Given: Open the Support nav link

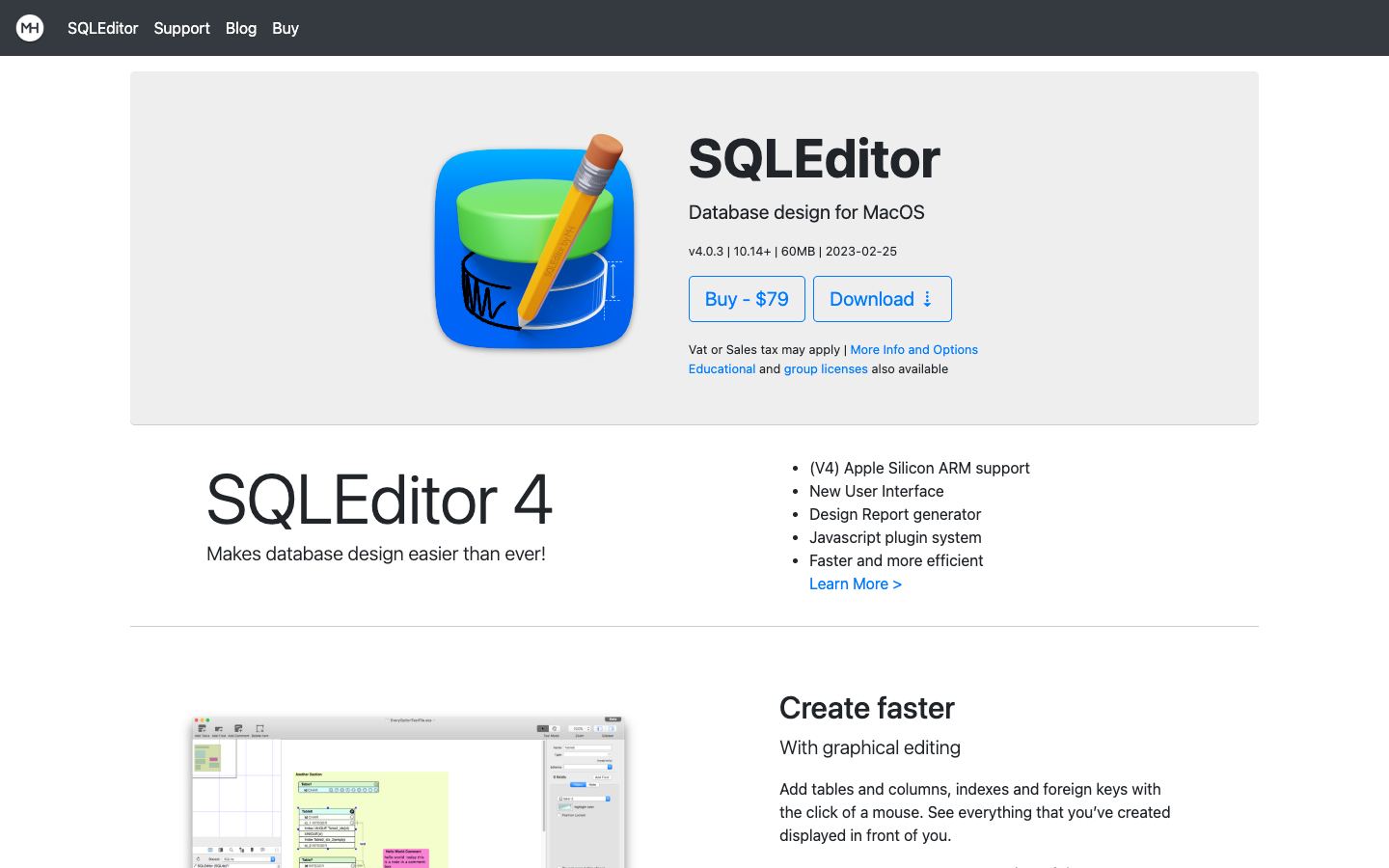Looking at the screenshot, I should pos(181,28).
